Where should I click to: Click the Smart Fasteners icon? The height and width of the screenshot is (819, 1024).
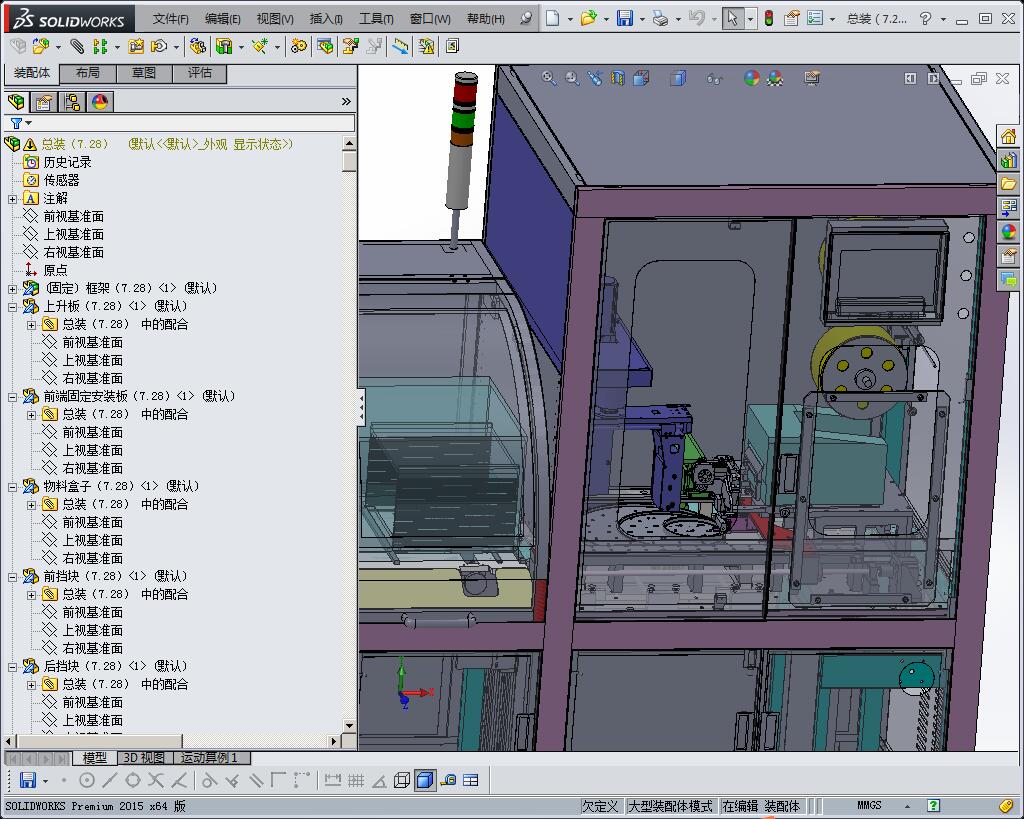click(136, 46)
